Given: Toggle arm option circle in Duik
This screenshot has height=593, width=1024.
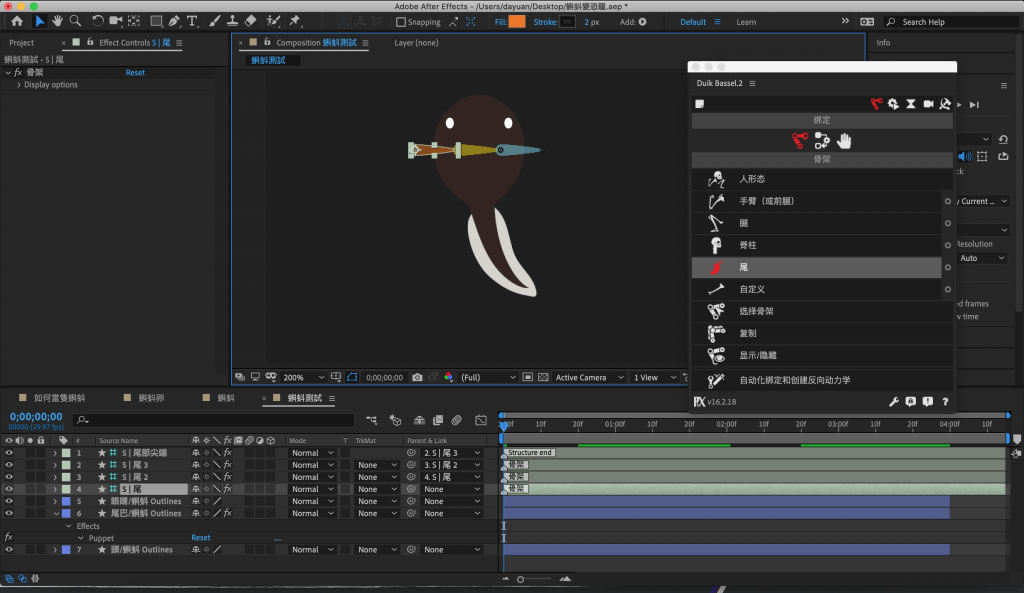Looking at the screenshot, I should (x=948, y=201).
